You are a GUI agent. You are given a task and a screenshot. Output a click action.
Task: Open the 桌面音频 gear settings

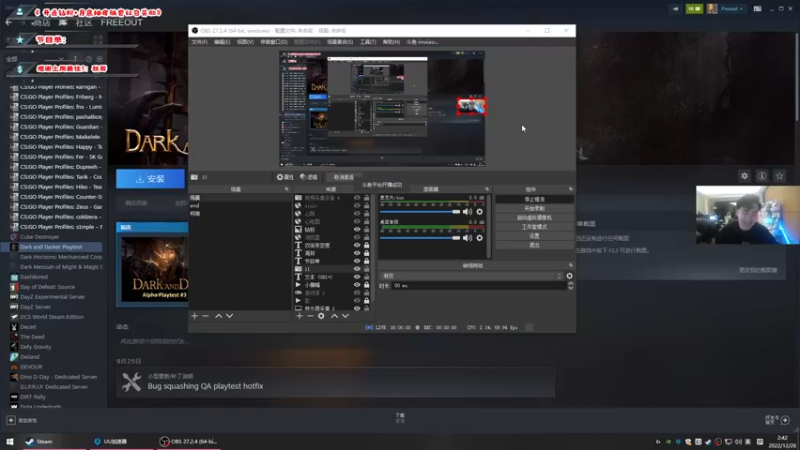pyautogui.click(x=480, y=238)
